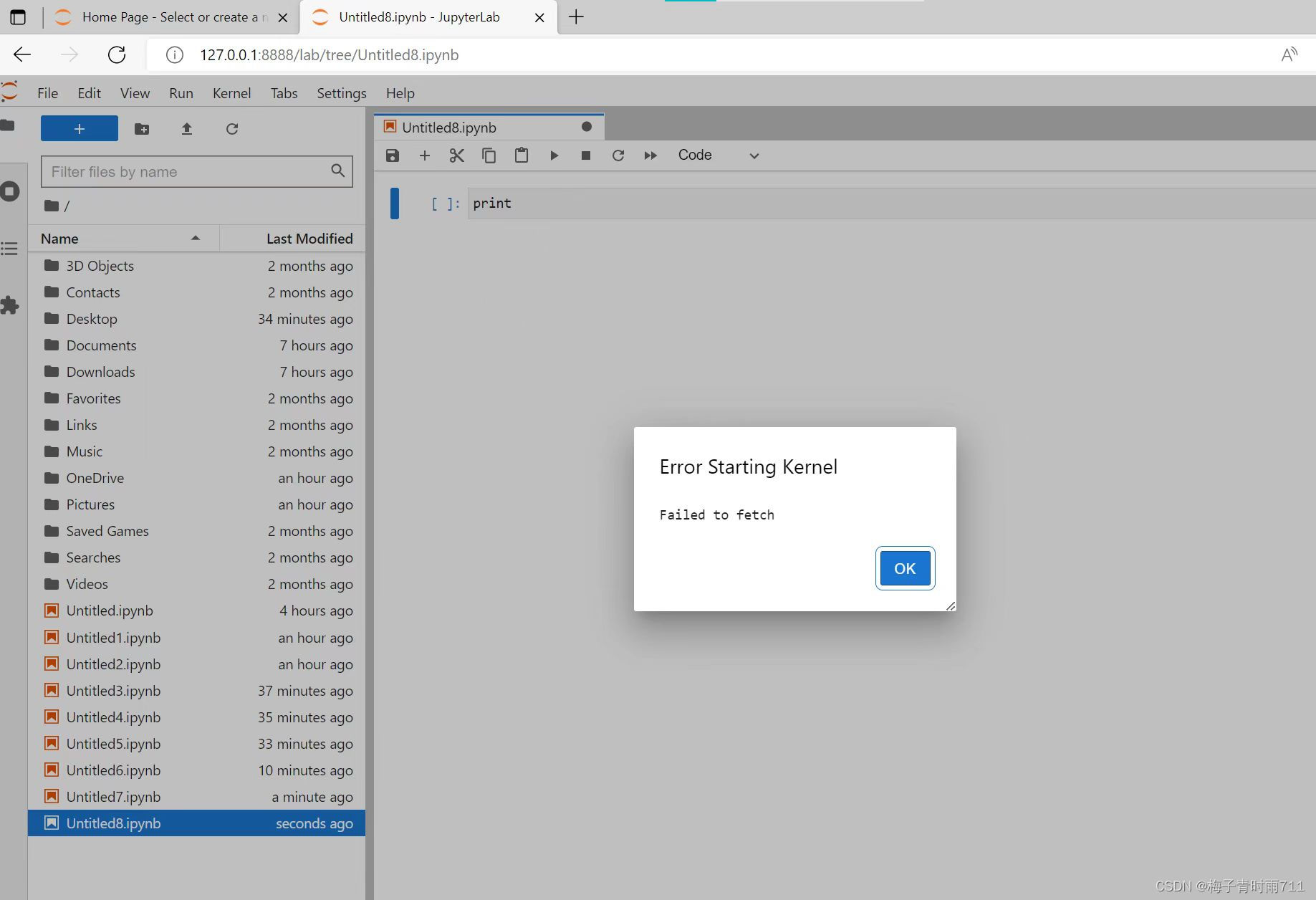Open the launcher with the blue plus button

tap(79, 128)
